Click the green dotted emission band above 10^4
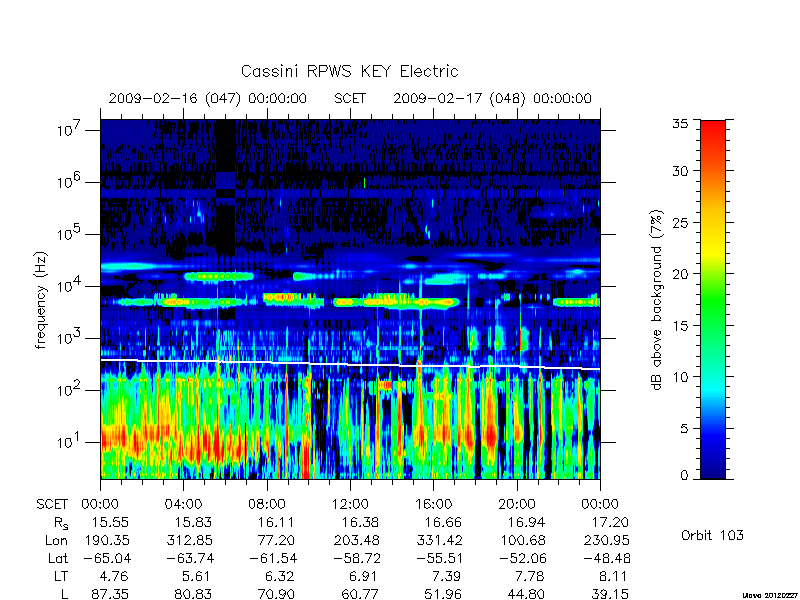This screenshot has height=600, width=800. [219, 277]
